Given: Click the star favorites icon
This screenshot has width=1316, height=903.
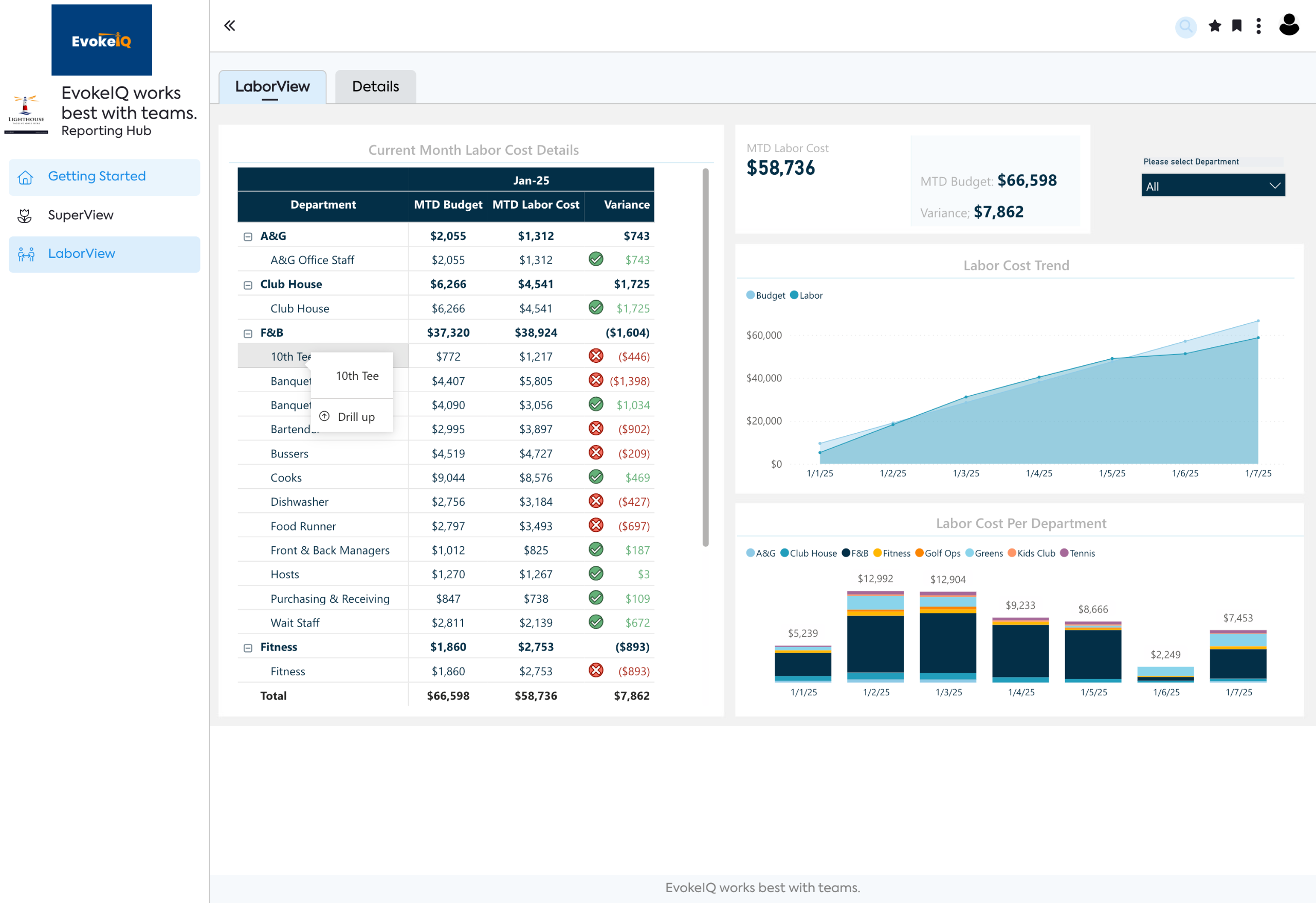Looking at the screenshot, I should (1214, 26).
